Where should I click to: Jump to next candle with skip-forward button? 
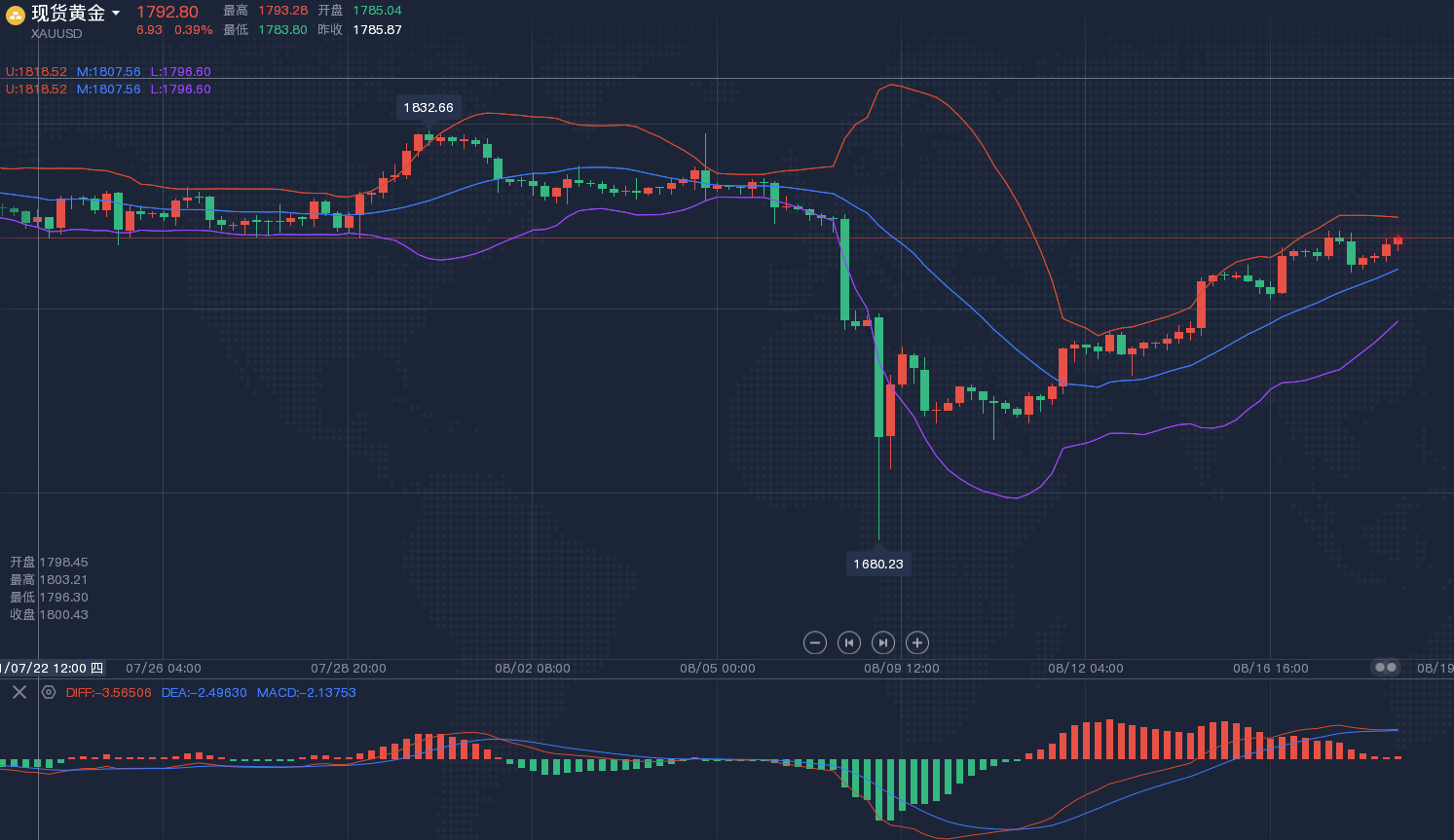[882, 642]
